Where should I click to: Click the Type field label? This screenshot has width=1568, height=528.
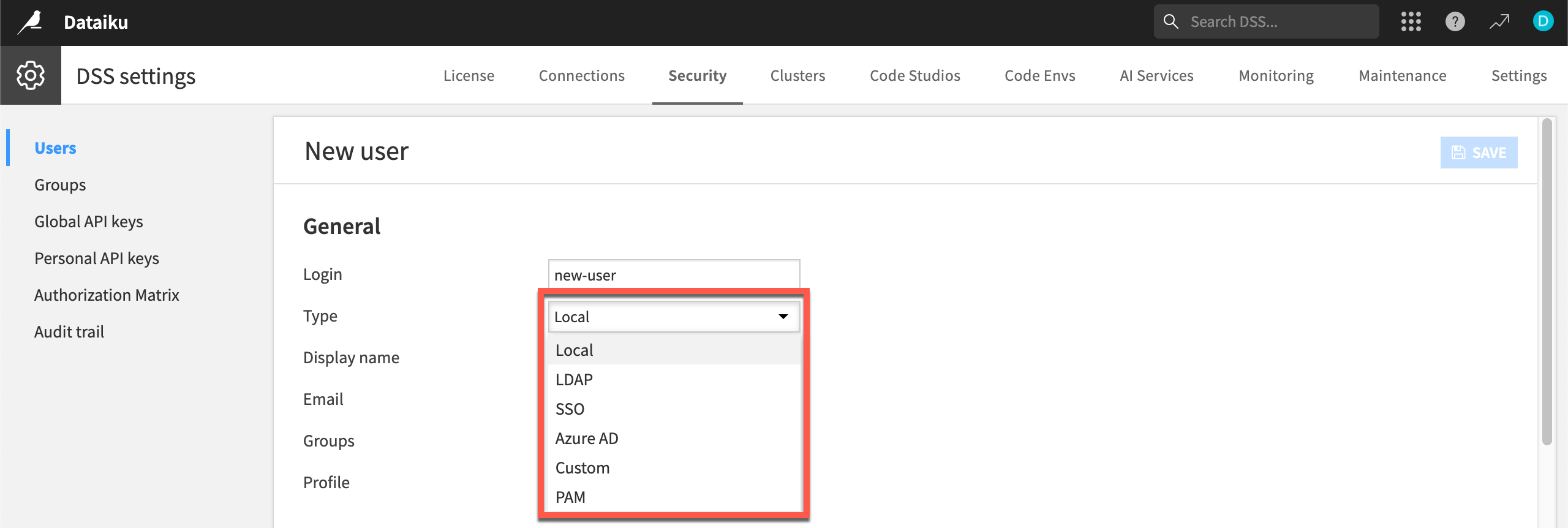pos(320,315)
